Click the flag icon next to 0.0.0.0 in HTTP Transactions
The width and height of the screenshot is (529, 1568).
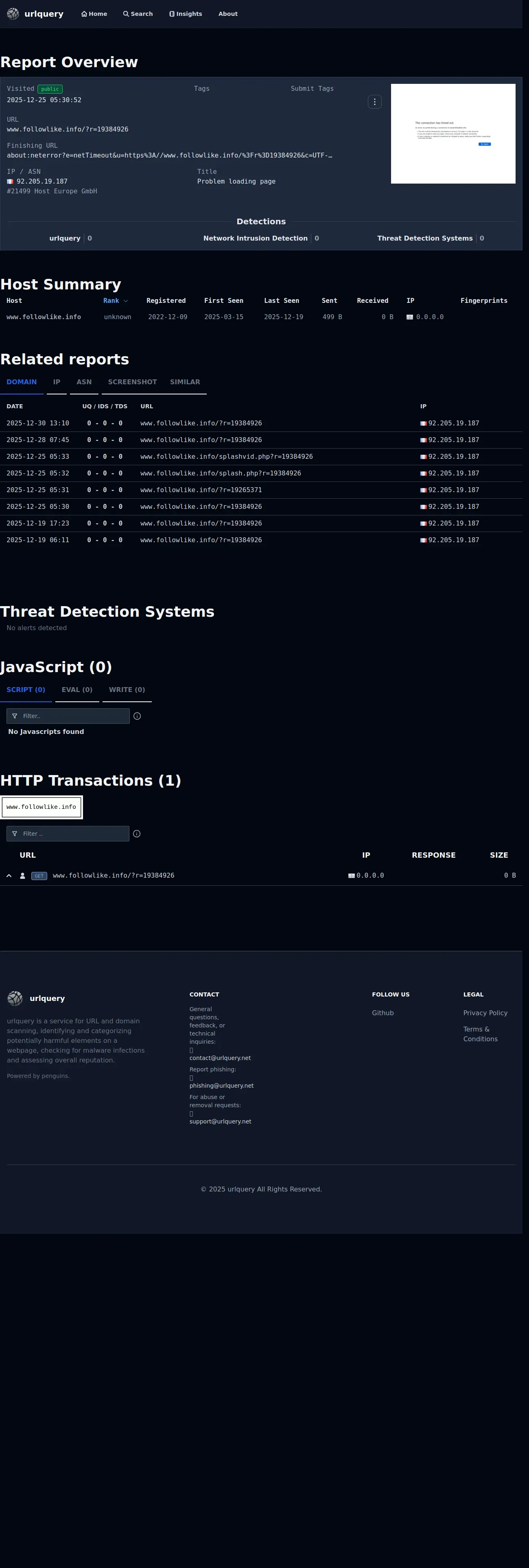pyautogui.click(x=351, y=876)
